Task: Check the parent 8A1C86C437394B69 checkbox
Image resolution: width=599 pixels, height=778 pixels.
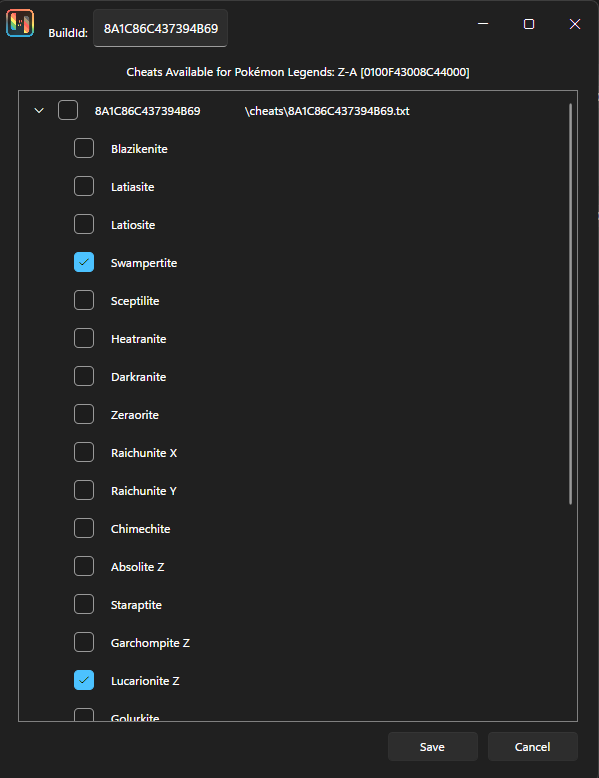Action: [x=68, y=110]
